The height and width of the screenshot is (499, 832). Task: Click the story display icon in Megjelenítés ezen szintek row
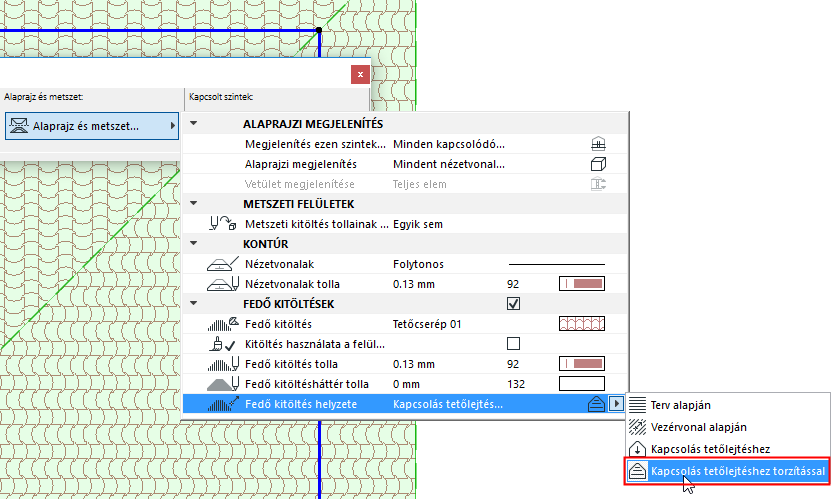point(598,144)
